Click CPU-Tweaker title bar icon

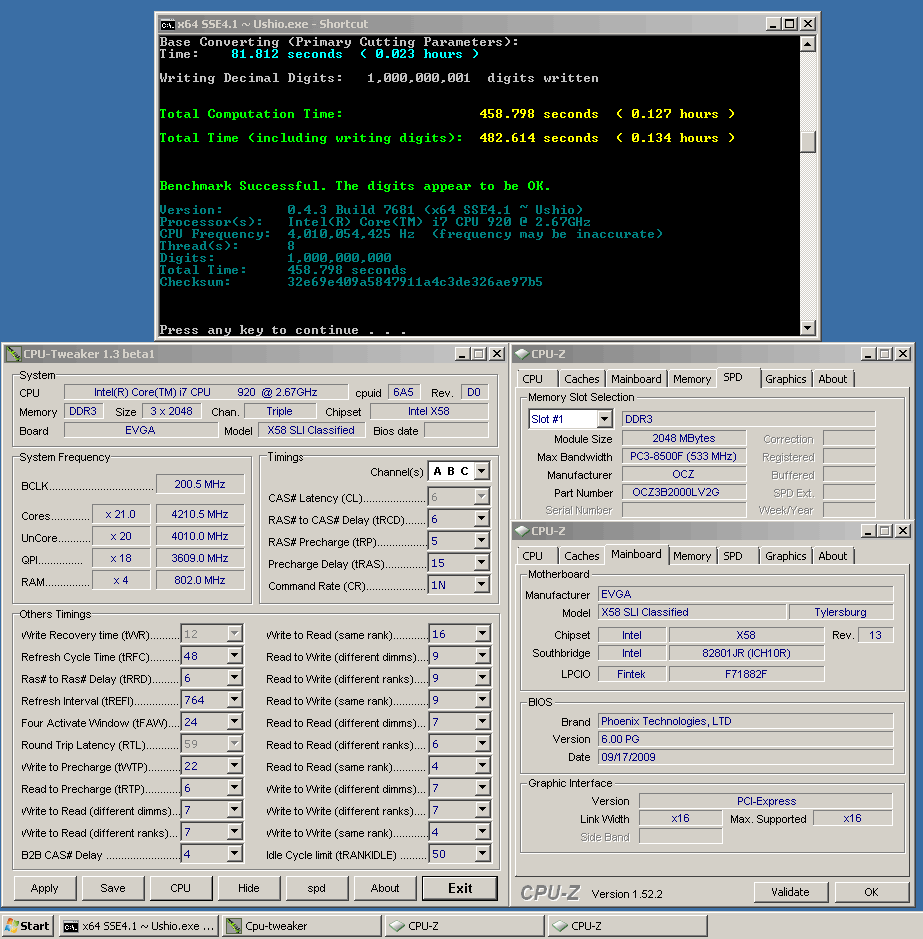click(x=12, y=354)
